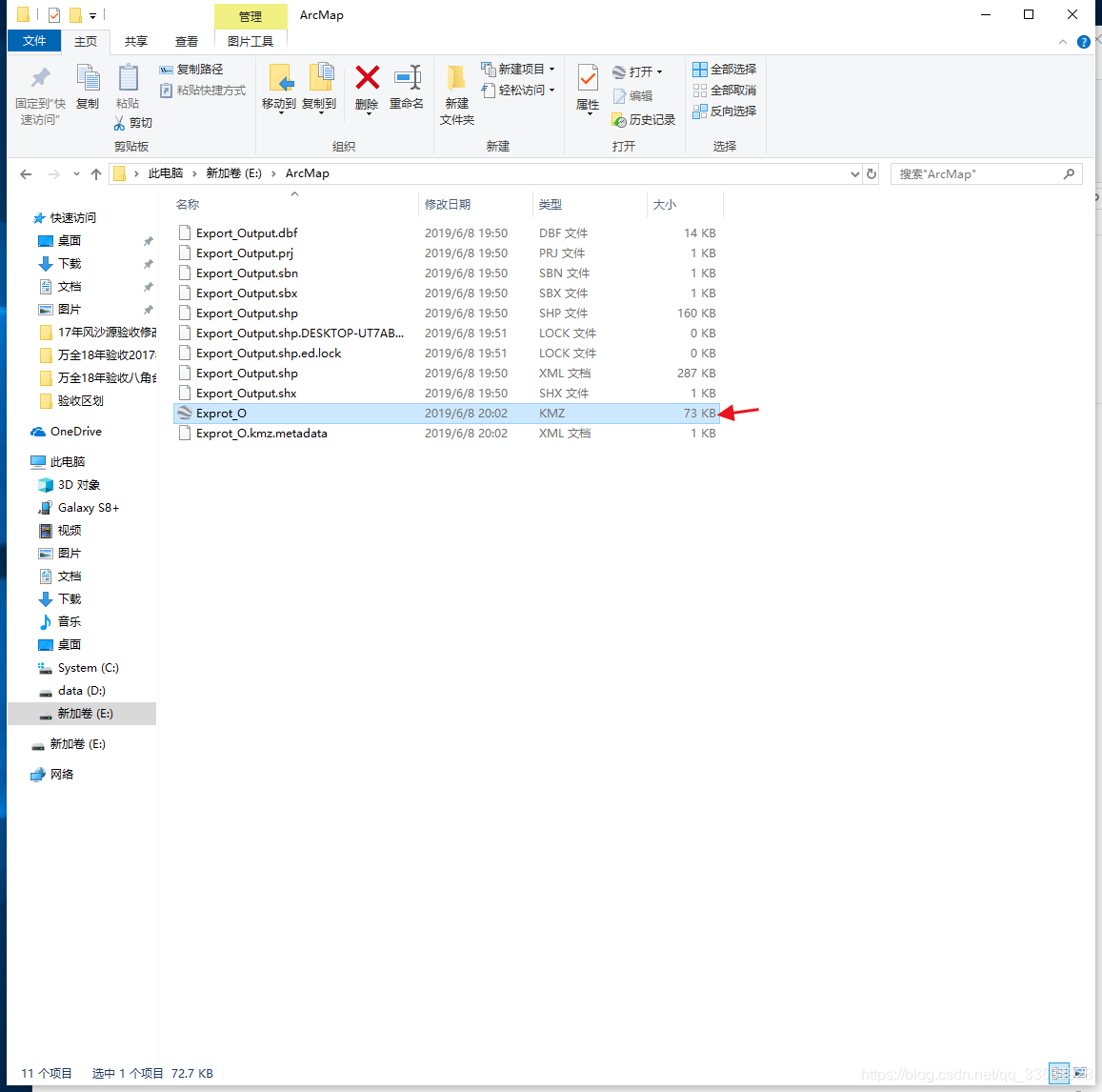Click the Cut (剪切) scissors icon
Viewport: 1102px width, 1092px height.
[119, 123]
